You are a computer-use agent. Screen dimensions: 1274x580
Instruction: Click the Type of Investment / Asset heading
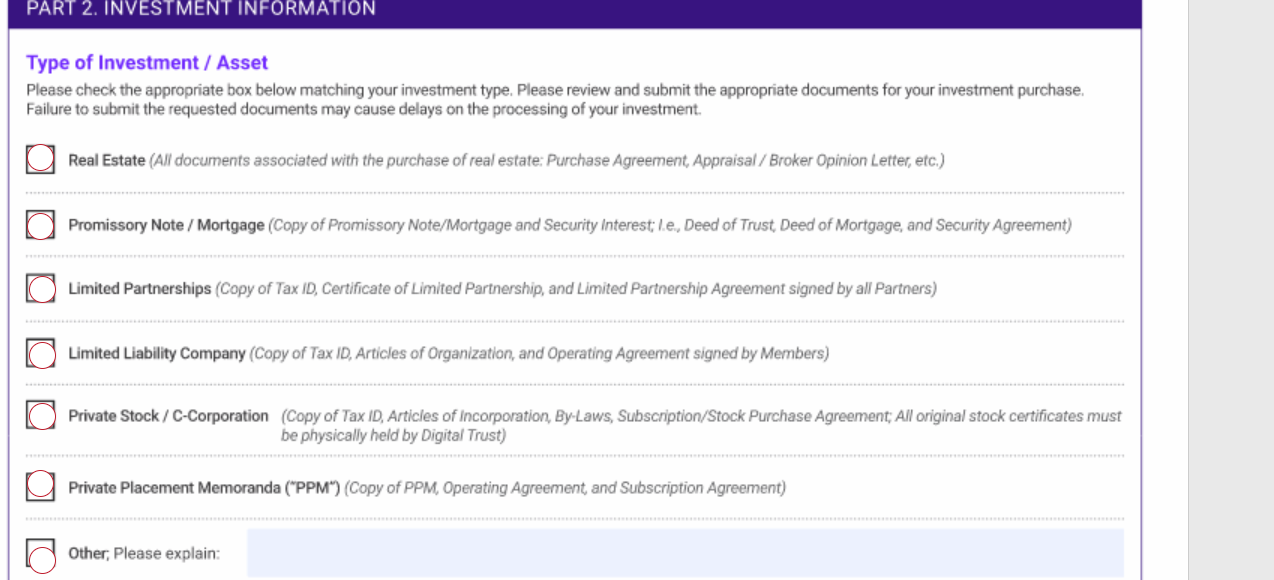[147, 63]
